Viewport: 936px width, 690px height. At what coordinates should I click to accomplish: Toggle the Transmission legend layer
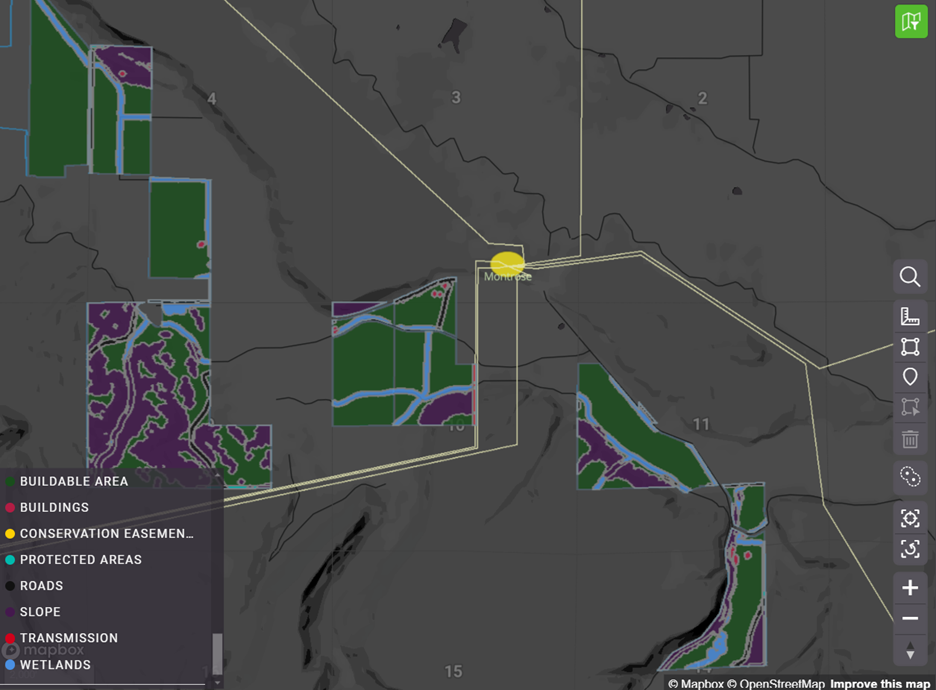(68, 638)
